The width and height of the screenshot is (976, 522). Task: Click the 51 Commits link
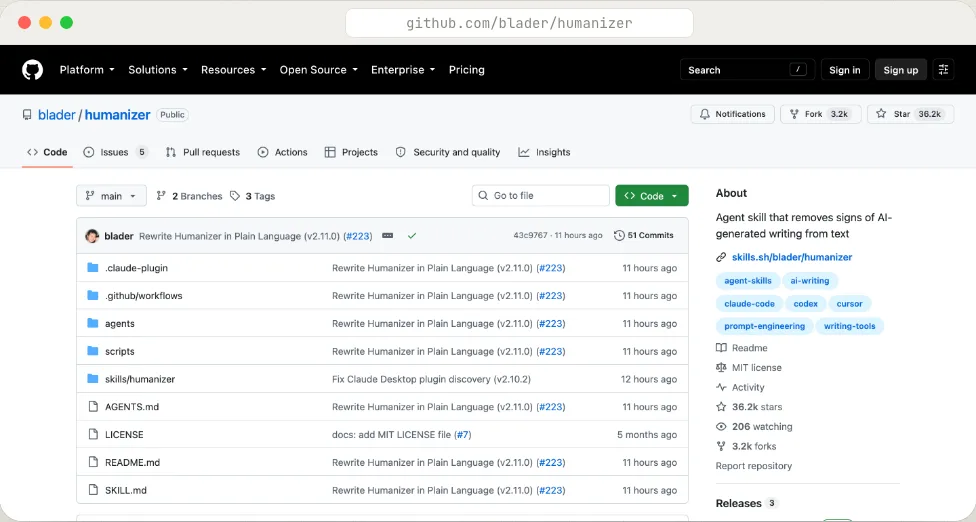pyautogui.click(x=644, y=235)
